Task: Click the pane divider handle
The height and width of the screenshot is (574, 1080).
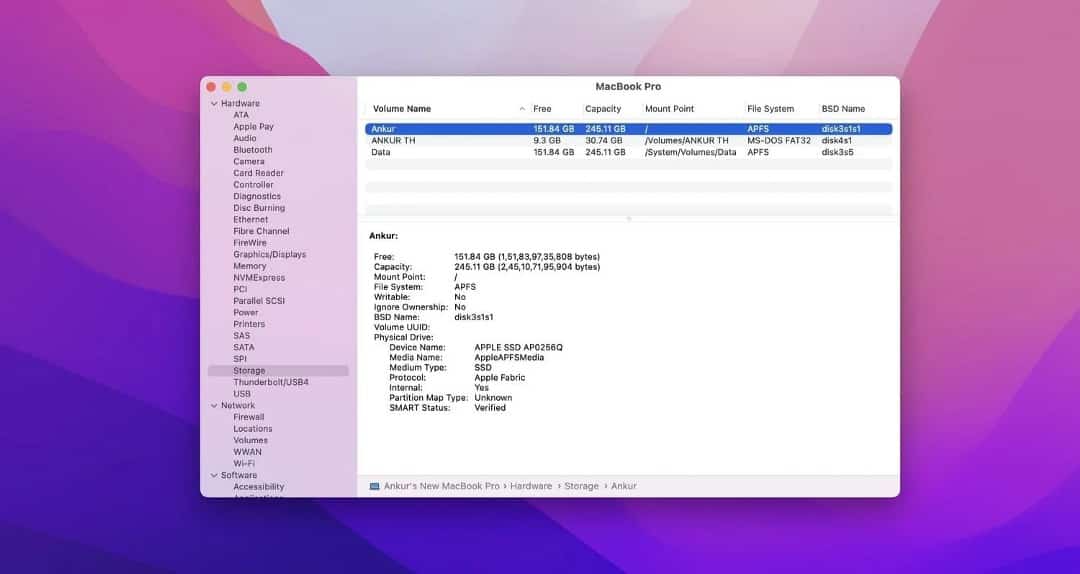Action: tap(628, 218)
